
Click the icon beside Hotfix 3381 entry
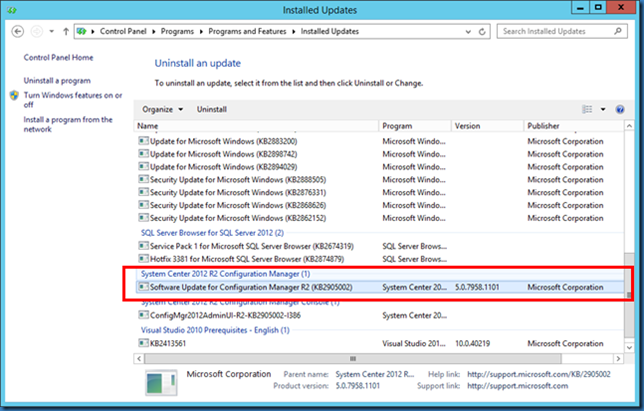tap(143, 259)
